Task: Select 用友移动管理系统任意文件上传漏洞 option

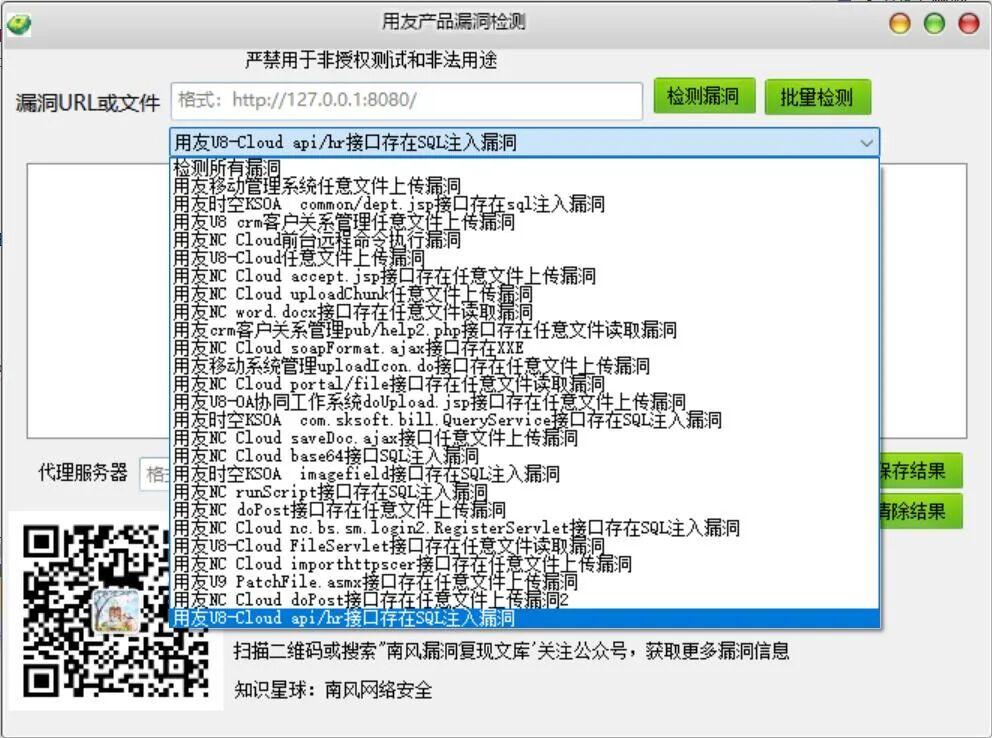Action: pos(524,186)
